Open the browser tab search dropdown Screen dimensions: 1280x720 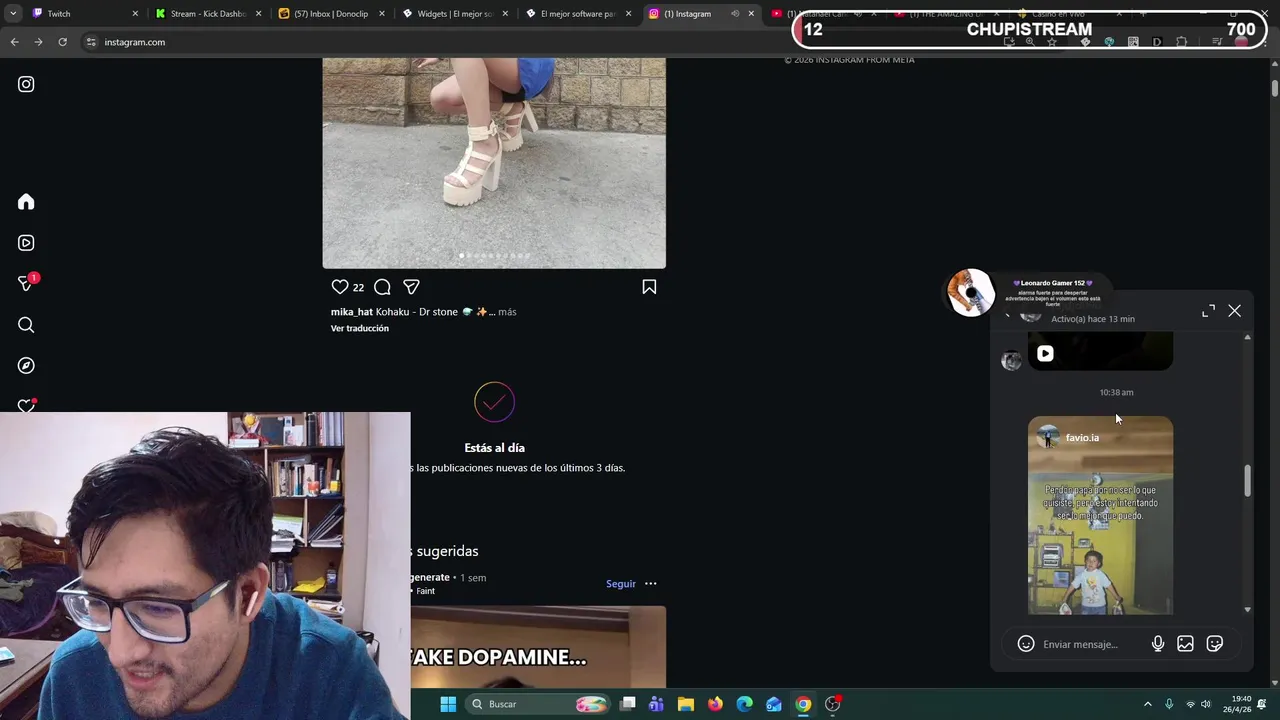click(13, 14)
